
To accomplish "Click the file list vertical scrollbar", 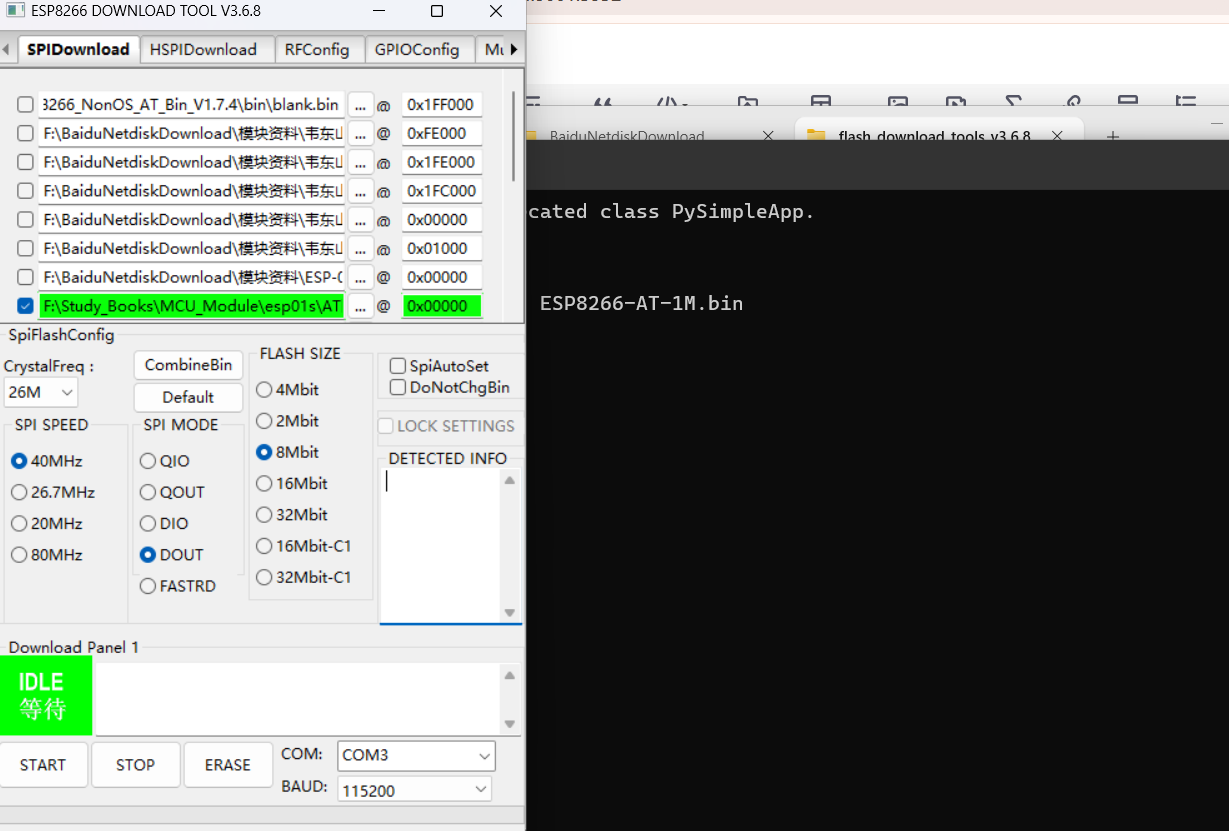I will click(x=514, y=135).
